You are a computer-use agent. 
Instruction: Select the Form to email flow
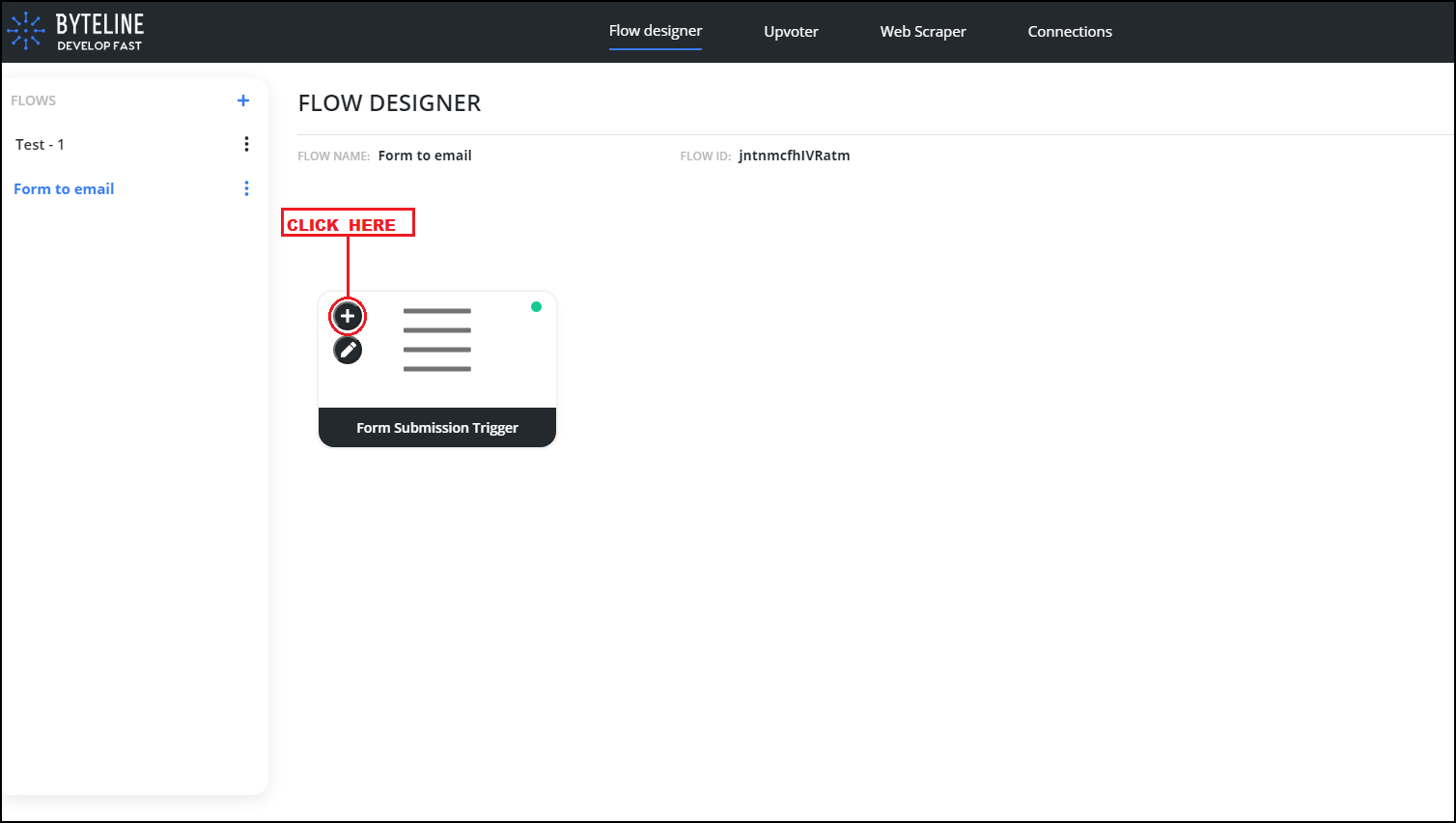[64, 189]
